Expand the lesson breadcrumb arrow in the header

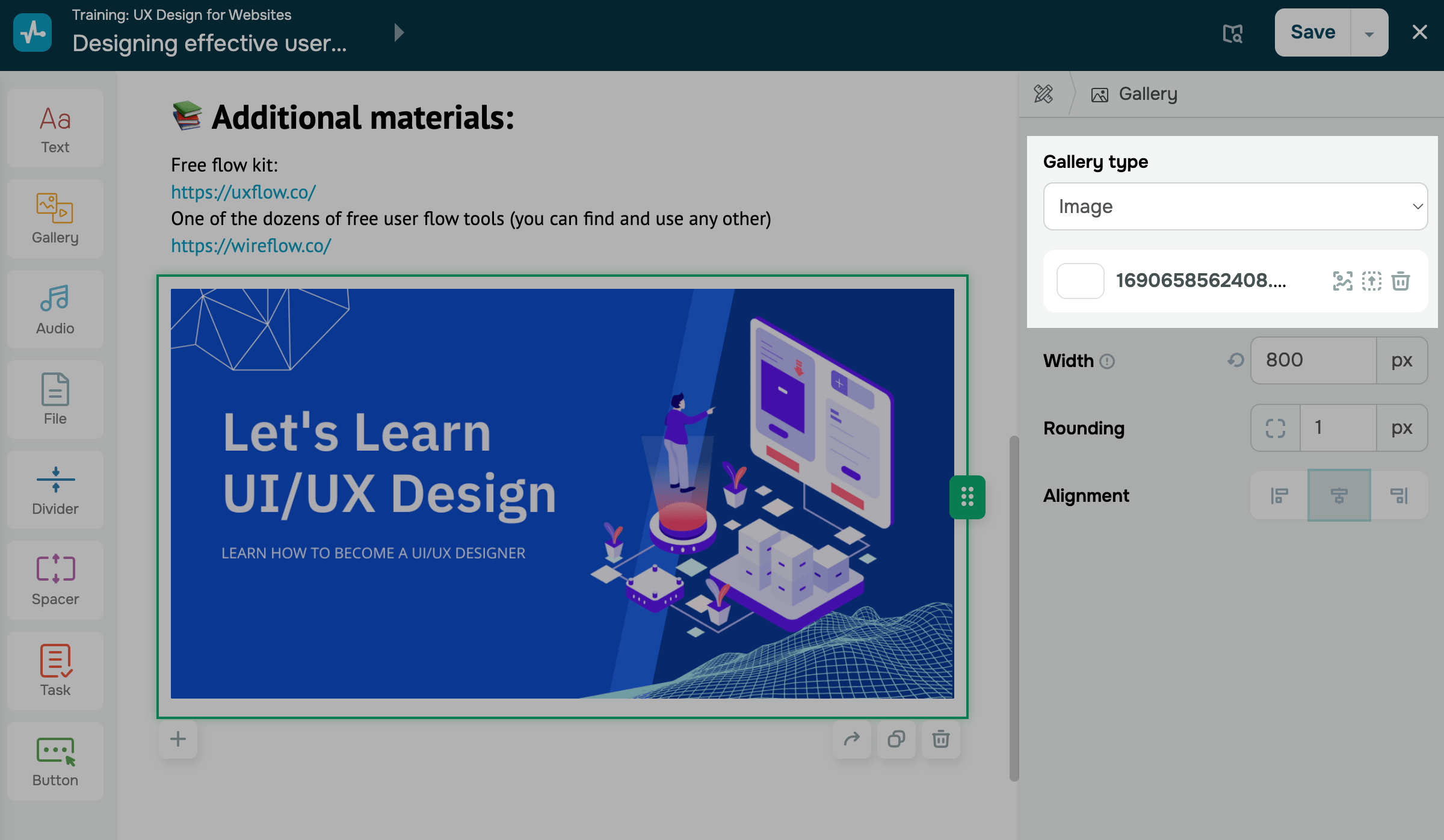(x=399, y=32)
